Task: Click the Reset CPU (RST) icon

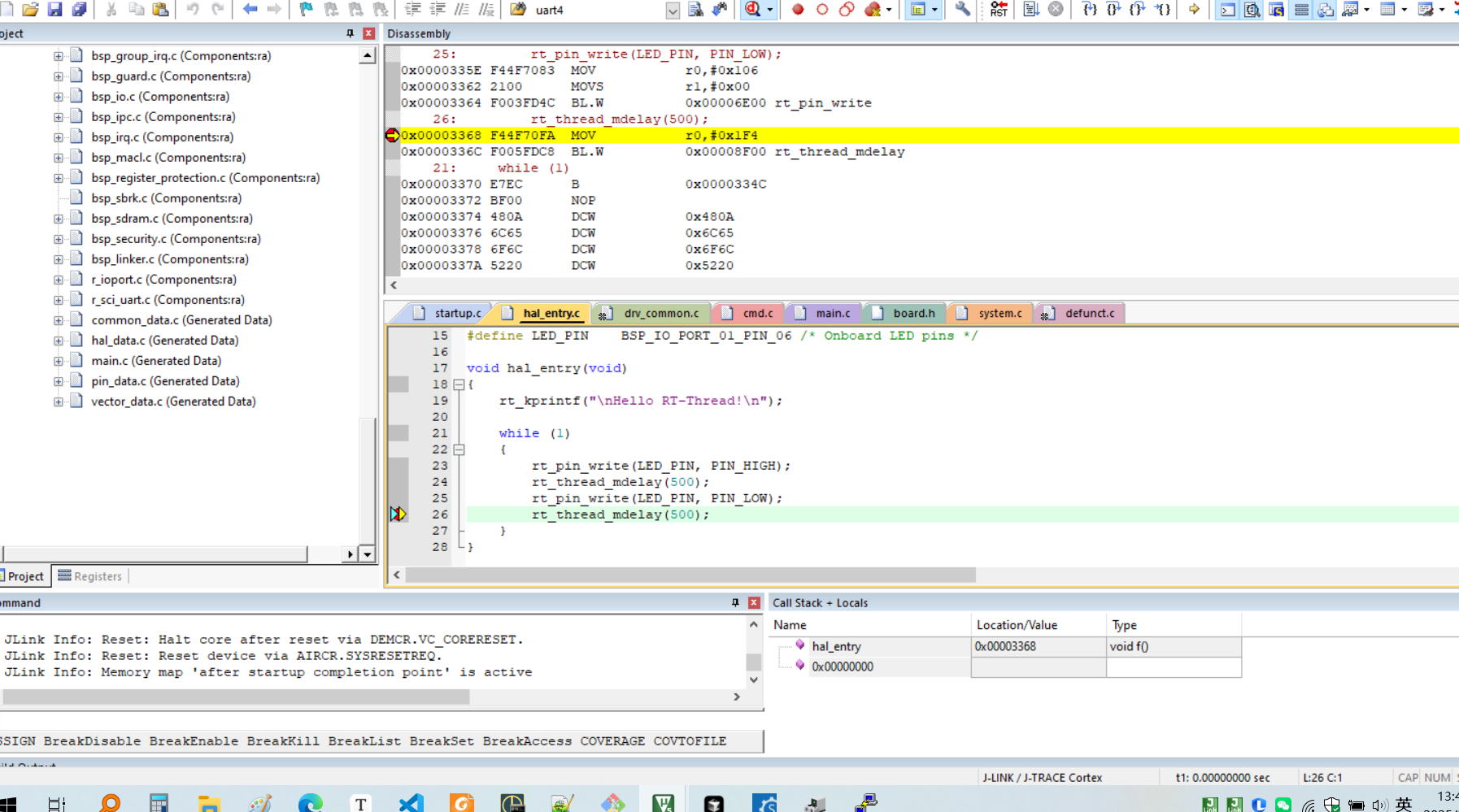Action: click(x=999, y=10)
